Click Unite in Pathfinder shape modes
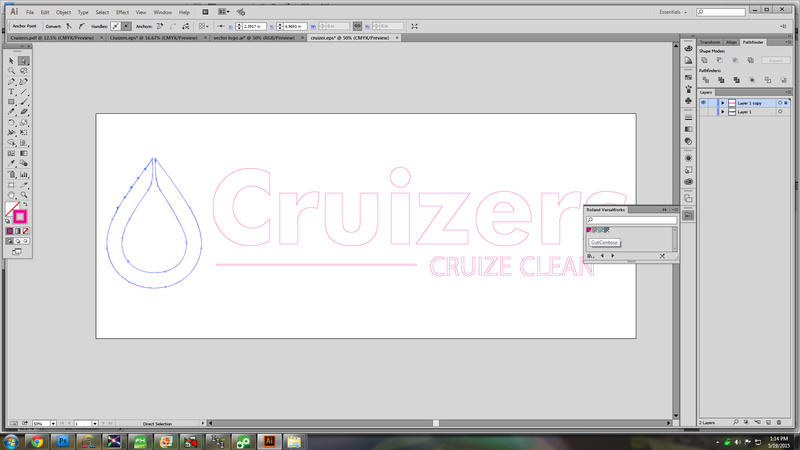Image resolution: width=800 pixels, height=450 pixels. pos(705,60)
